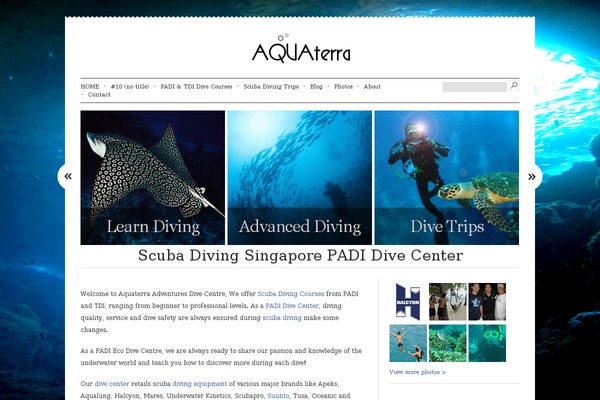Screen dimensions: 600x400
Task: Click the View more photos link
Action: 417,372
